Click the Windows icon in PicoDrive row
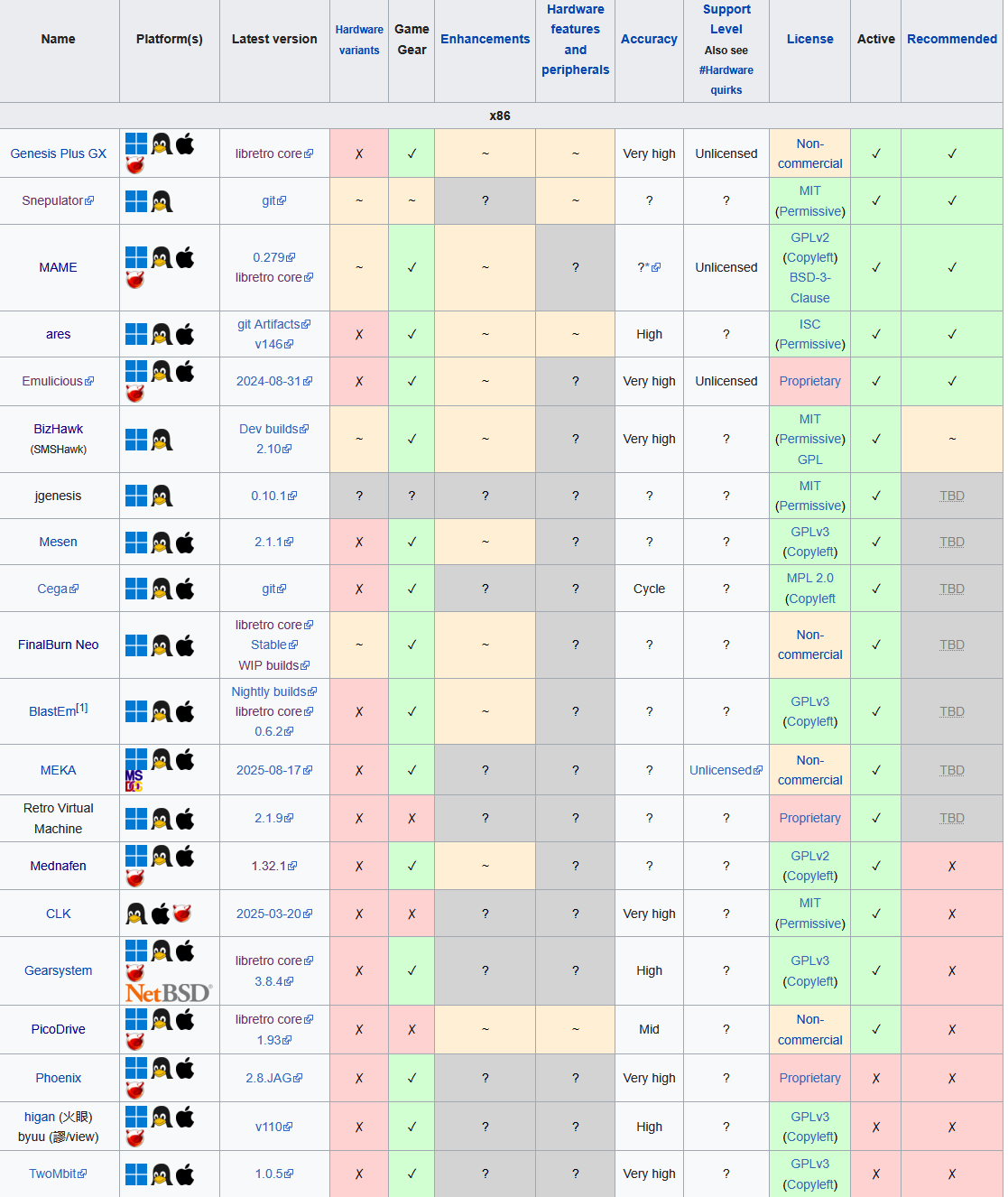Viewport: 1008px width, 1197px height. pyautogui.click(x=136, y=1018)
